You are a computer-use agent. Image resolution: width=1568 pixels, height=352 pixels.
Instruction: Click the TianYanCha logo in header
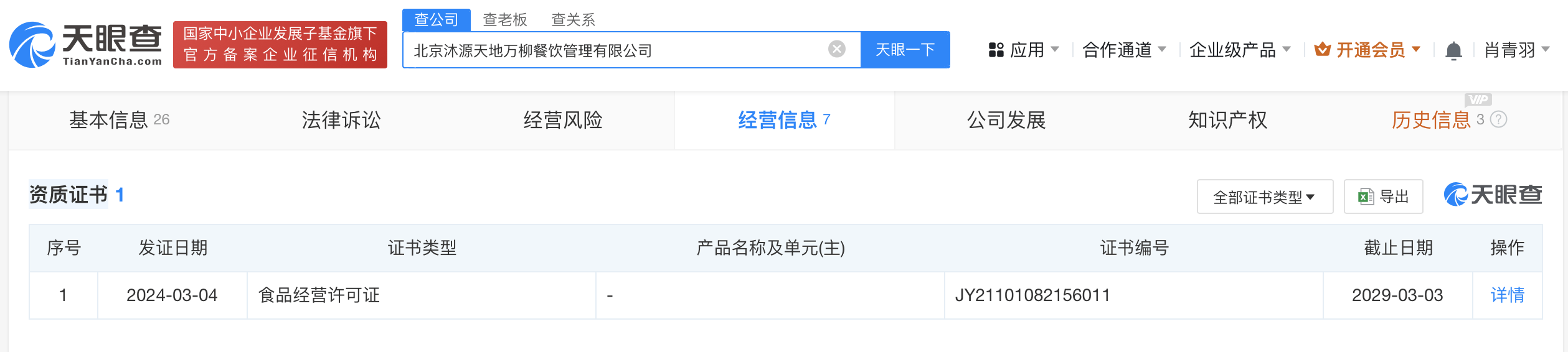point(85,45)
